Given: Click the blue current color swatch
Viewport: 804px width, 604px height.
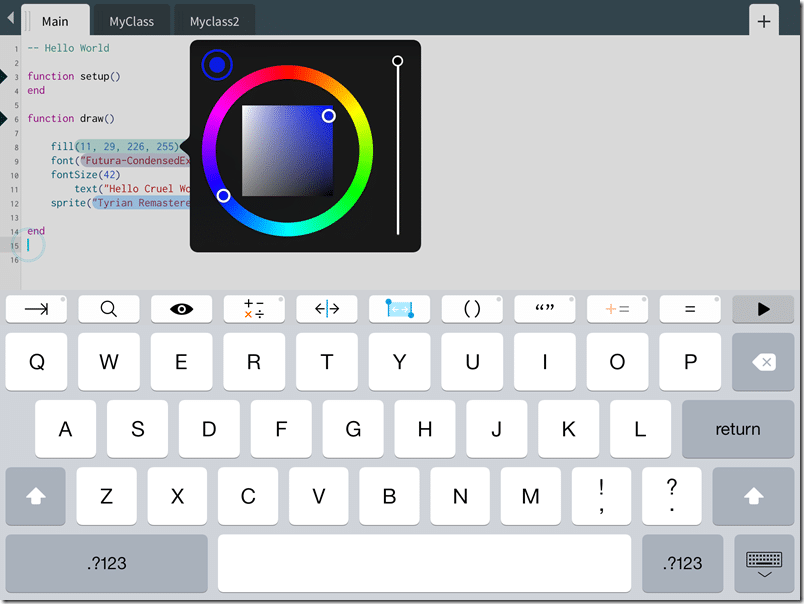Looking at the screenshot, I should point(217,65).
